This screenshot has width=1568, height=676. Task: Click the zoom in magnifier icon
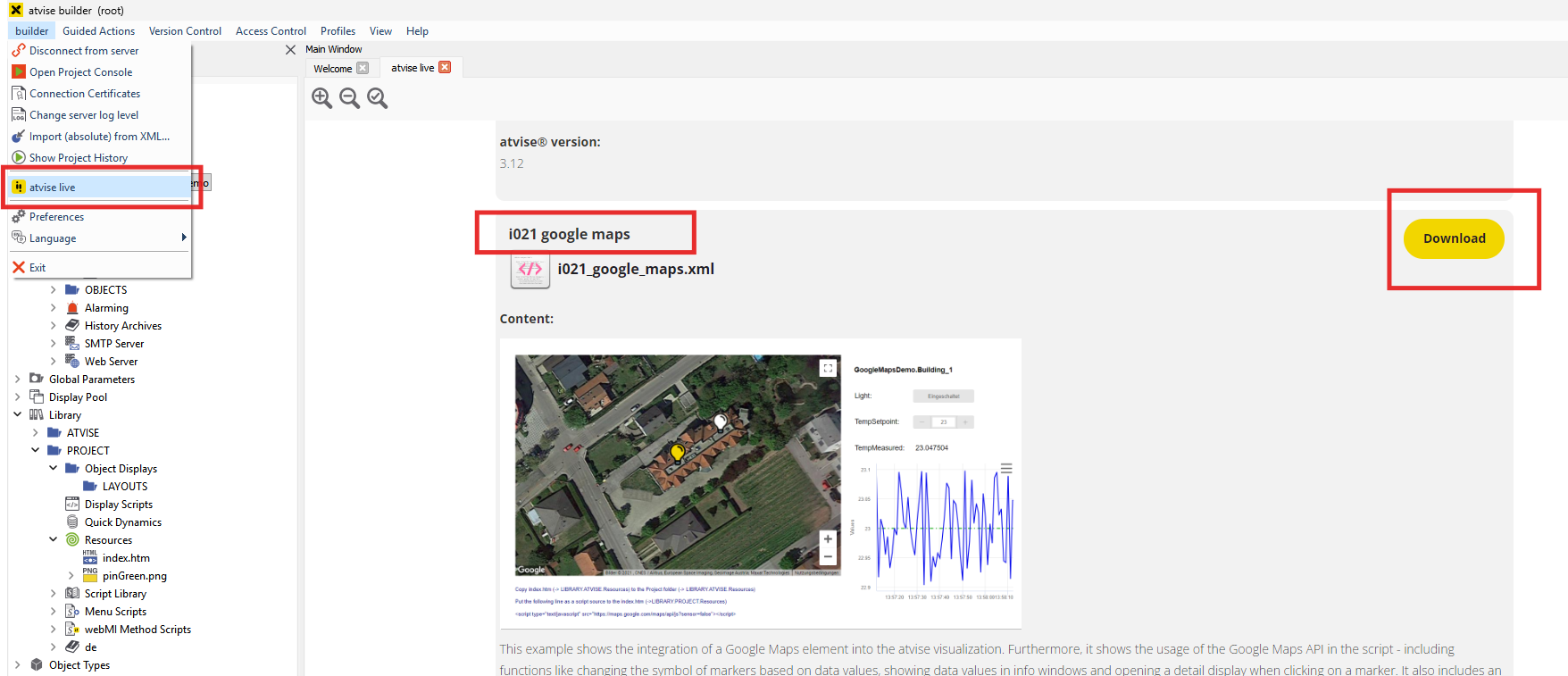pos(322,98)
